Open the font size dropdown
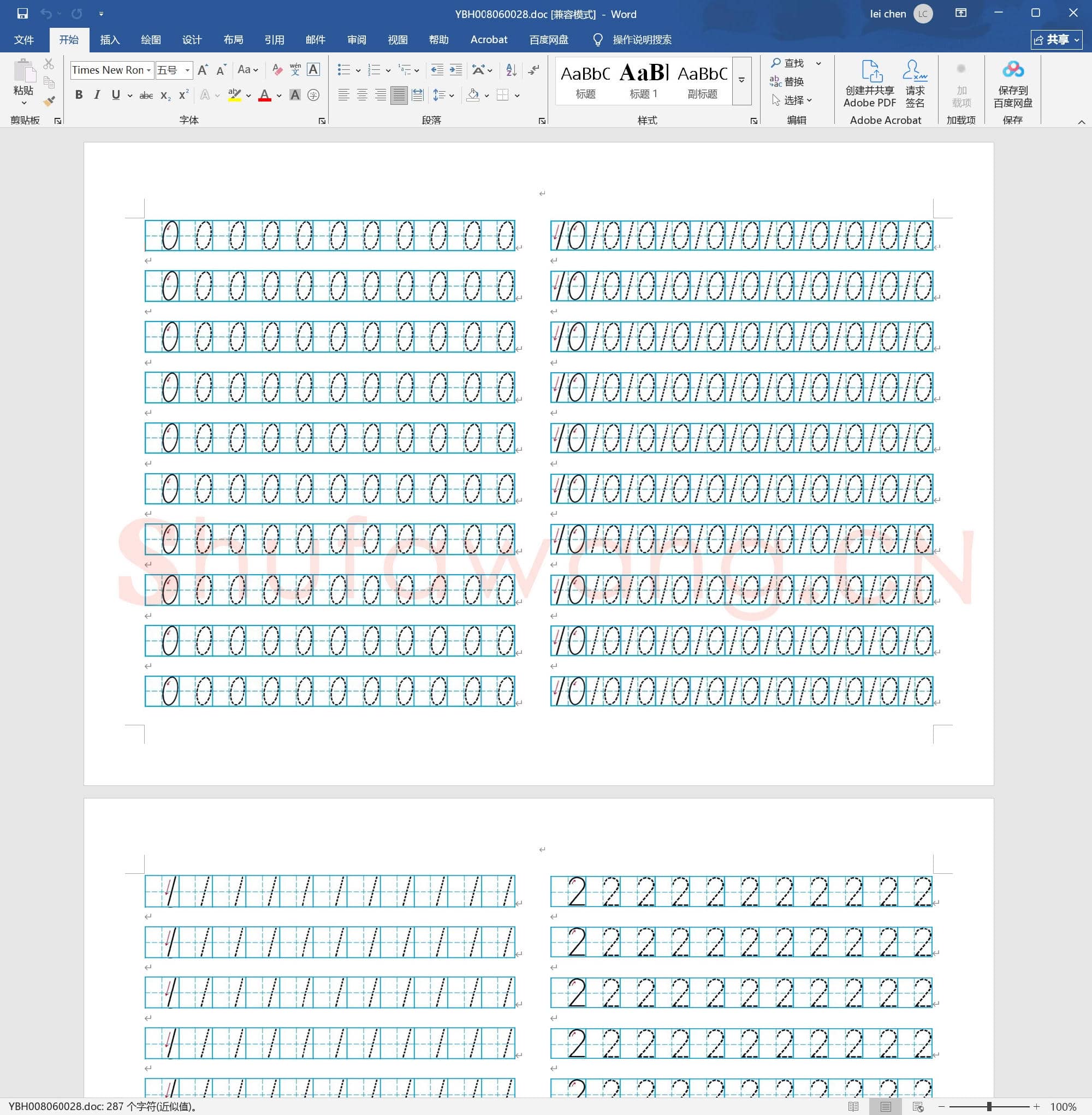This screenshot has height=1115, width=1092. (187, 70)
